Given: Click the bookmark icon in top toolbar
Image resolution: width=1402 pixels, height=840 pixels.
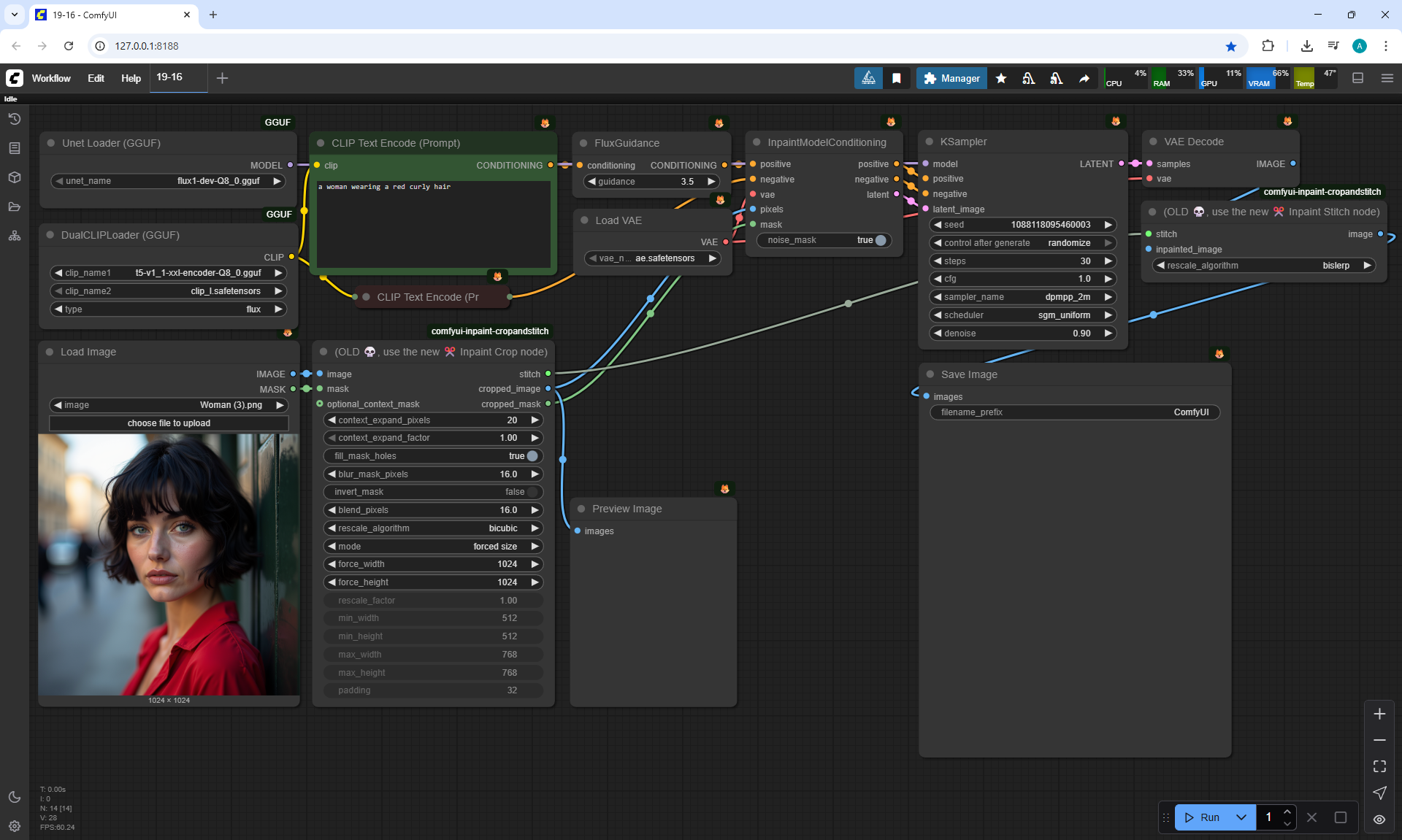Looking at the screenshot, I should tap(897, 78).
